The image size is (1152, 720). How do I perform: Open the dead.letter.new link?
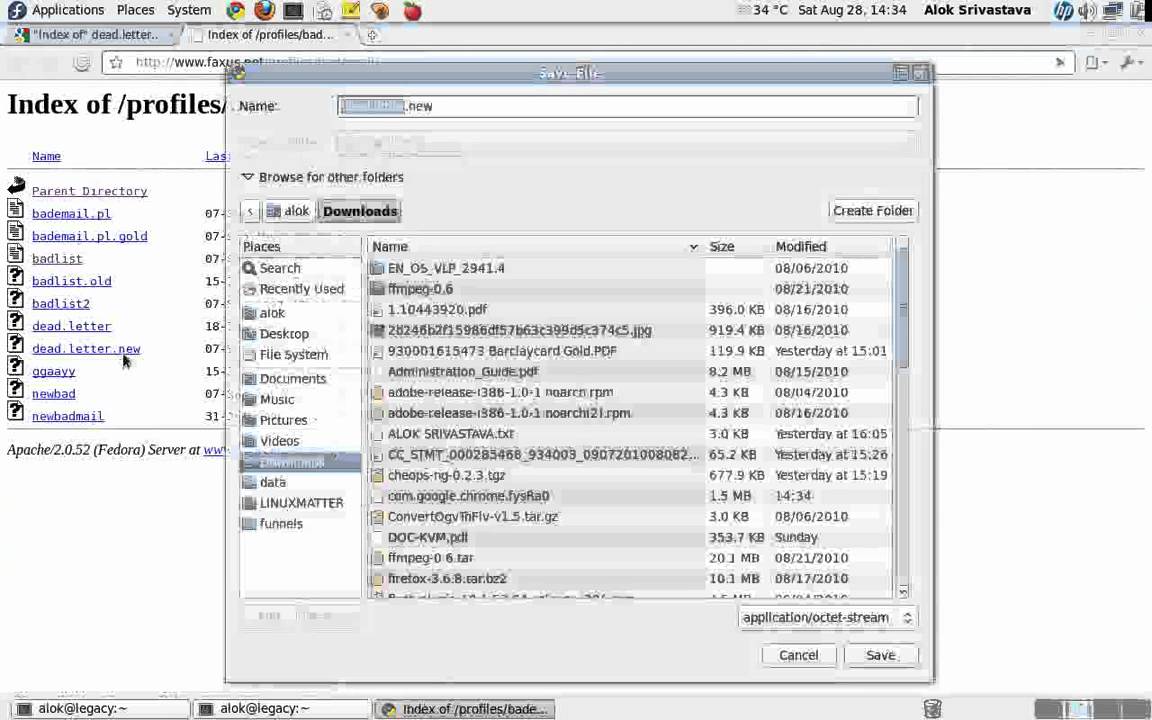coord(86,349)
